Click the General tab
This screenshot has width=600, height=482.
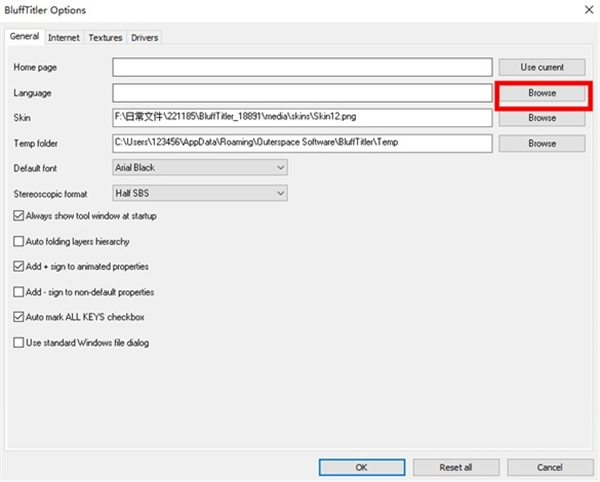24,37
